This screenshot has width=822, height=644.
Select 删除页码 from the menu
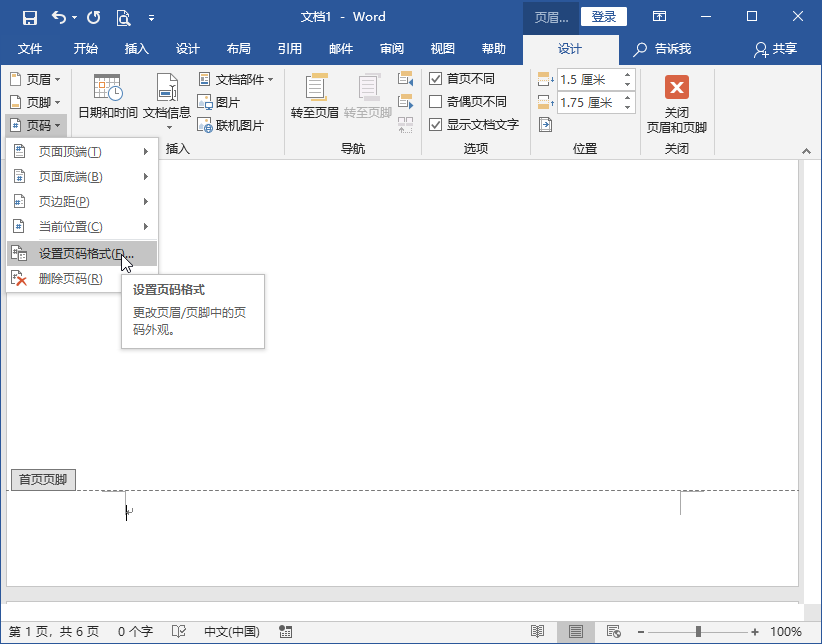pyautogui.click(x=70, y=279)
